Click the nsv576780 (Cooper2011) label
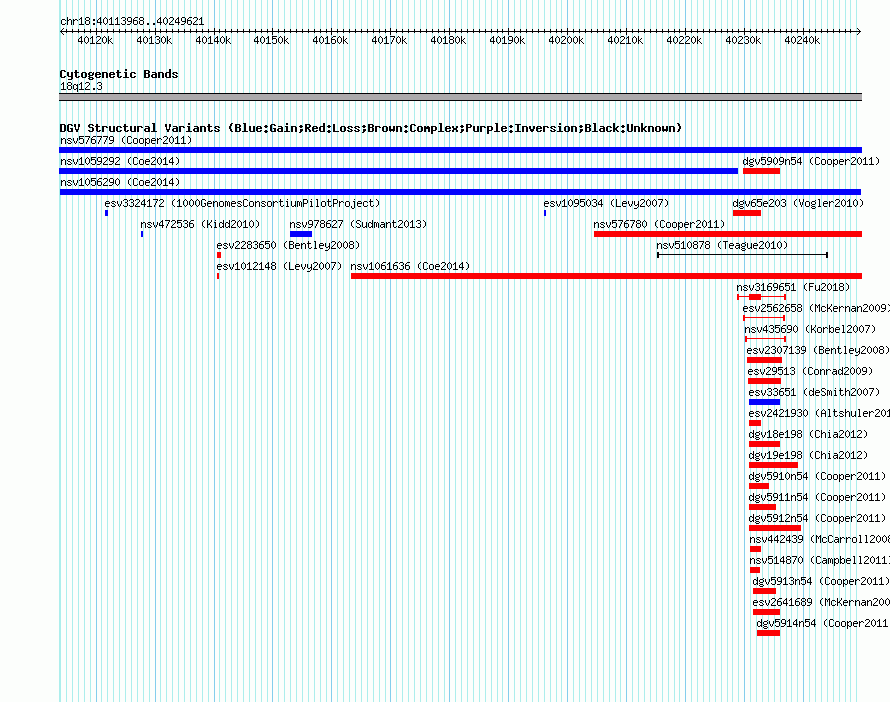Screen dimensions: 890x702 [659, 224]
